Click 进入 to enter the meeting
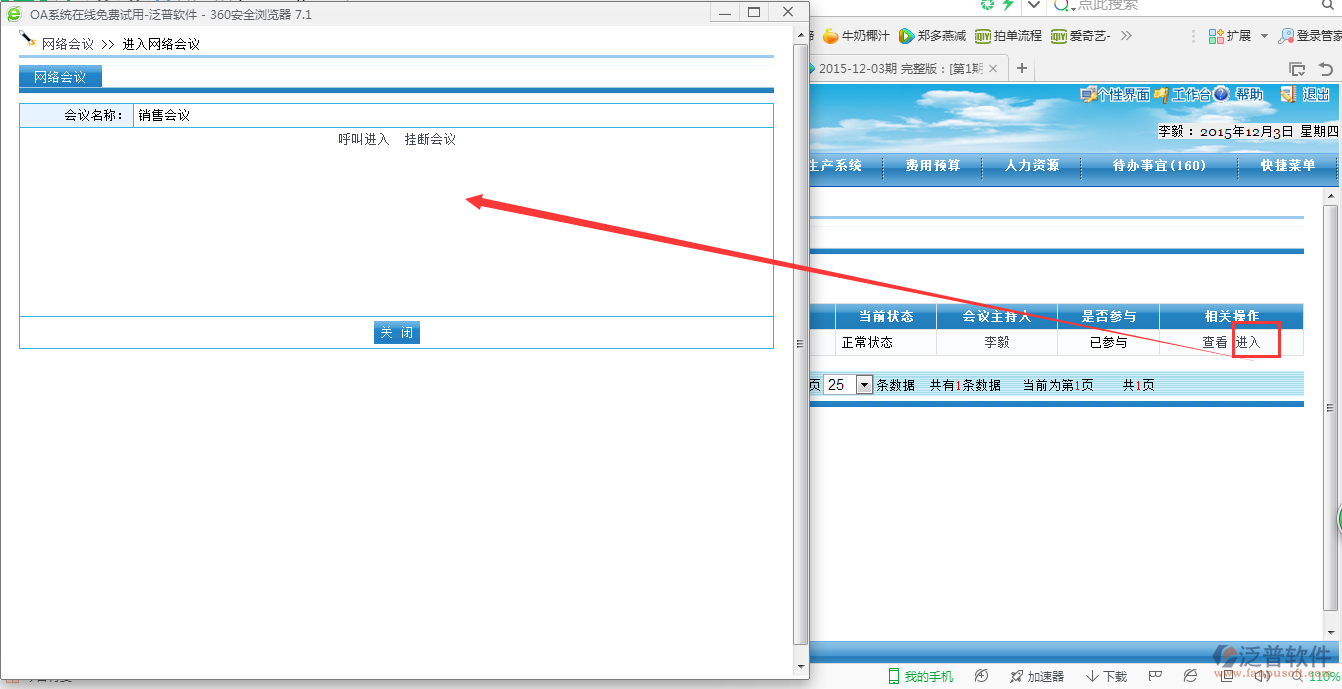This screenshot has height=689, width=1342. pos(1248,342)
